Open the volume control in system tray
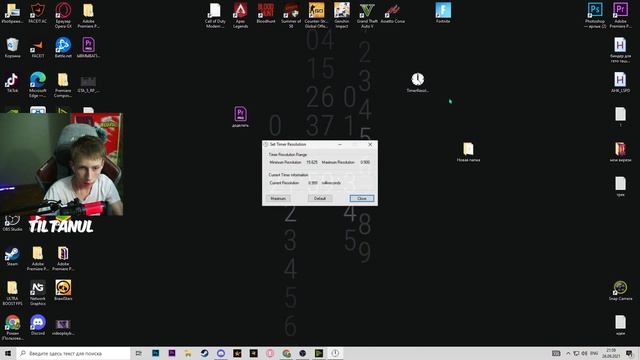The image size is (640, 360). [584, 353]
